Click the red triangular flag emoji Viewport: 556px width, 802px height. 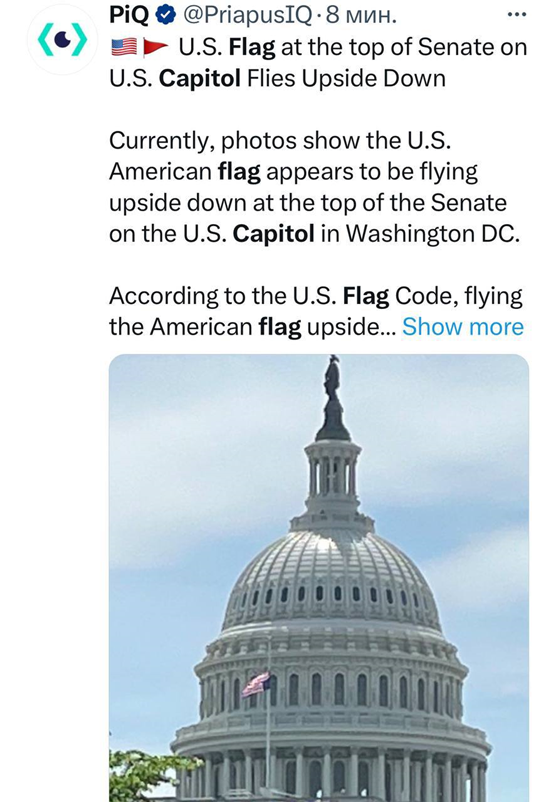click(155, 47)
